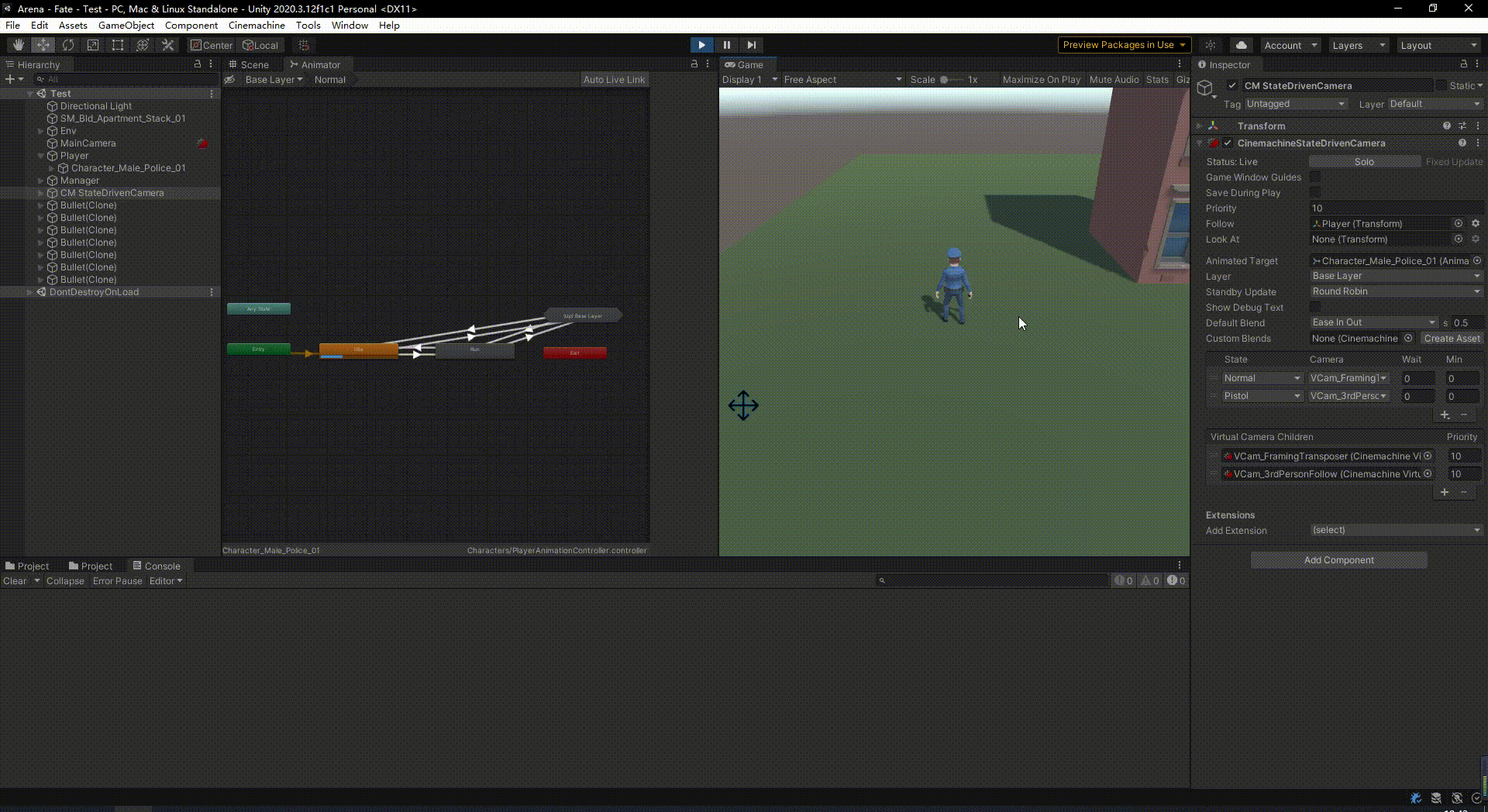This screenshot has width=1488, height=812.
Task: Open CinemachineStateDrivenCamera component options menu
Action: pos(1478,143)
